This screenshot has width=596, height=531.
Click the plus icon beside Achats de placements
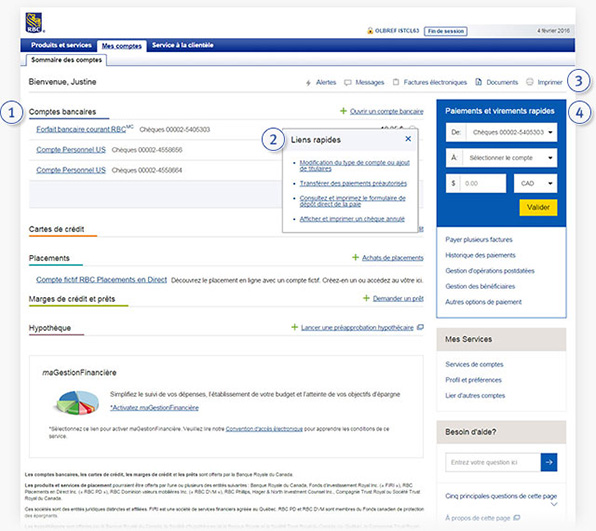tap(355, 257)
